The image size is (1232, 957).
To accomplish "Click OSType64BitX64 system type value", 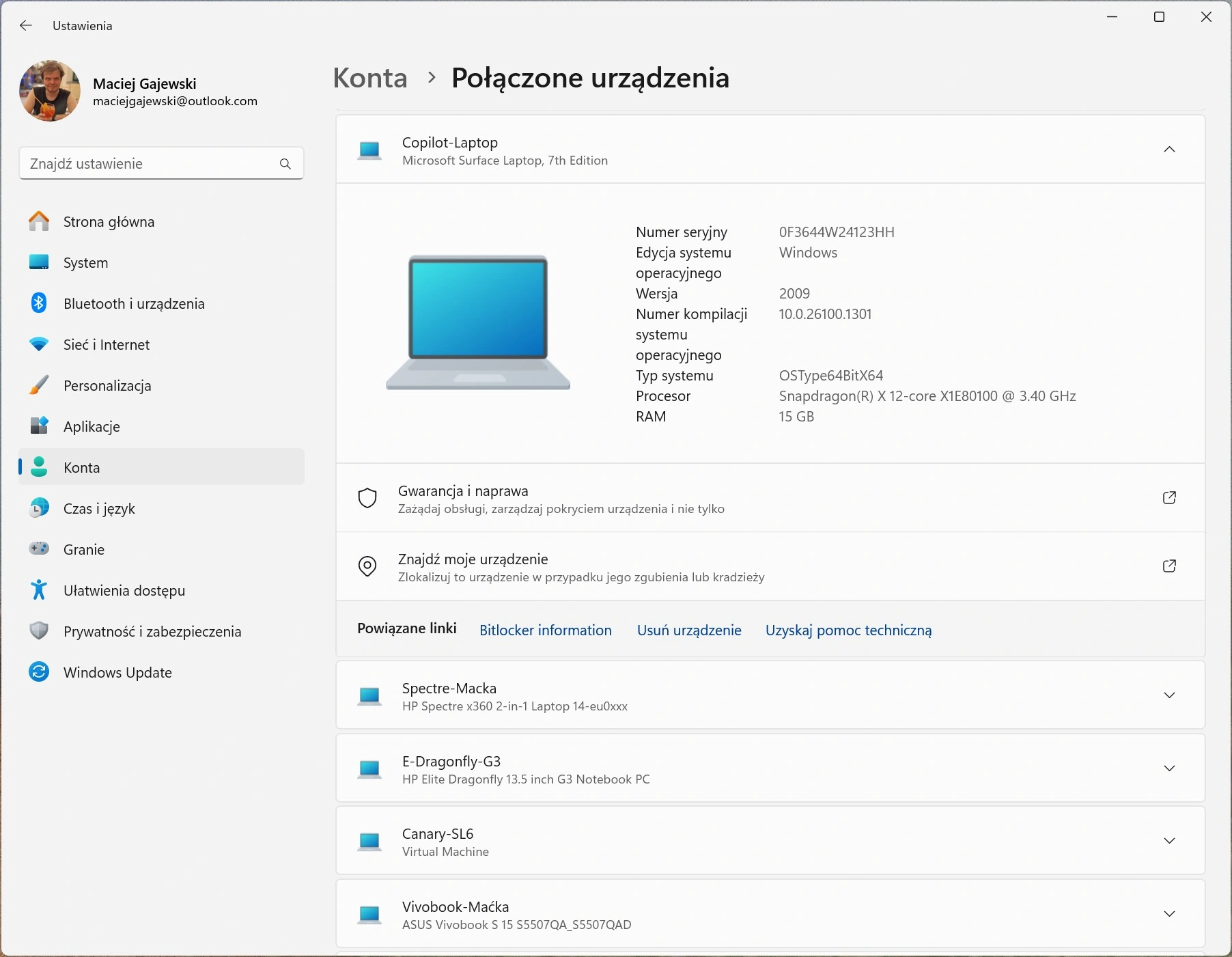I will (831, 376).
